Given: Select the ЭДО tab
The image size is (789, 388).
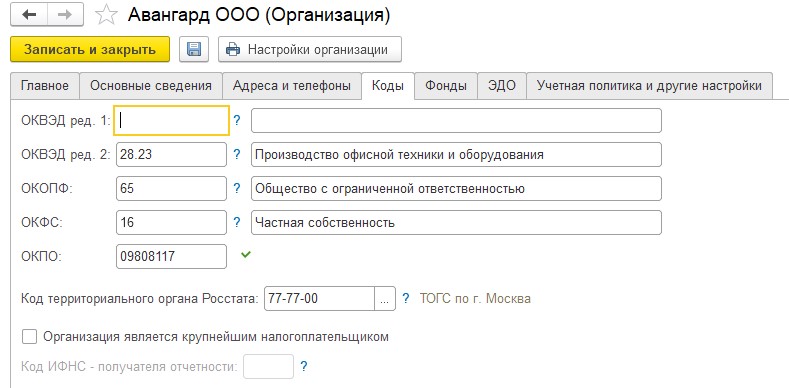Looking at the screenshot, I should [x=502, y=86].
